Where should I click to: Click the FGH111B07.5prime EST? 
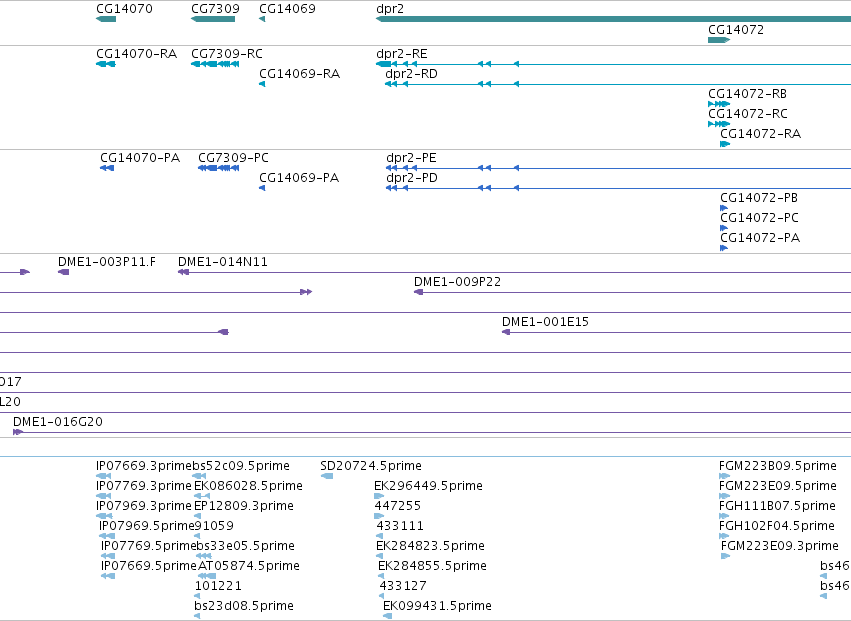pos(725,516)
